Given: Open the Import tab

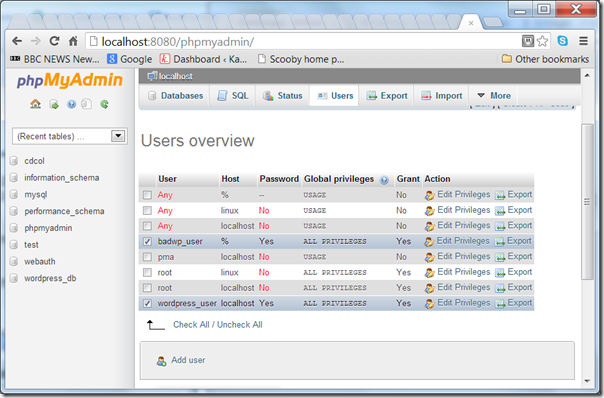Looking at the screenshot, I should (441, 96).
